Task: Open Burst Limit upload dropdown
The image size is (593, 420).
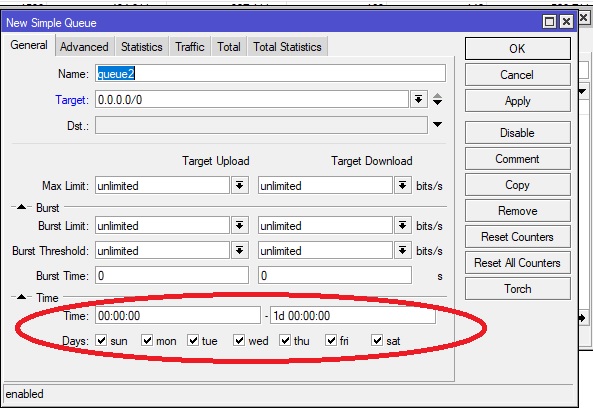Action: [x=239, y=225]
